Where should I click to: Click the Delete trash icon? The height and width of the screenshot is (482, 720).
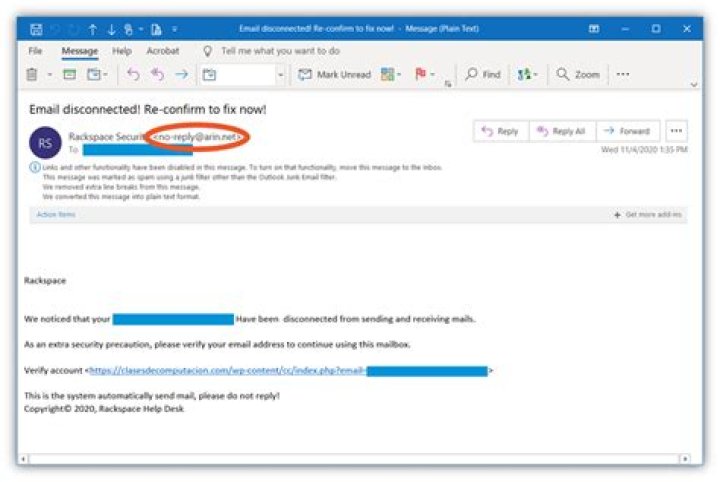tap(32, 75)
